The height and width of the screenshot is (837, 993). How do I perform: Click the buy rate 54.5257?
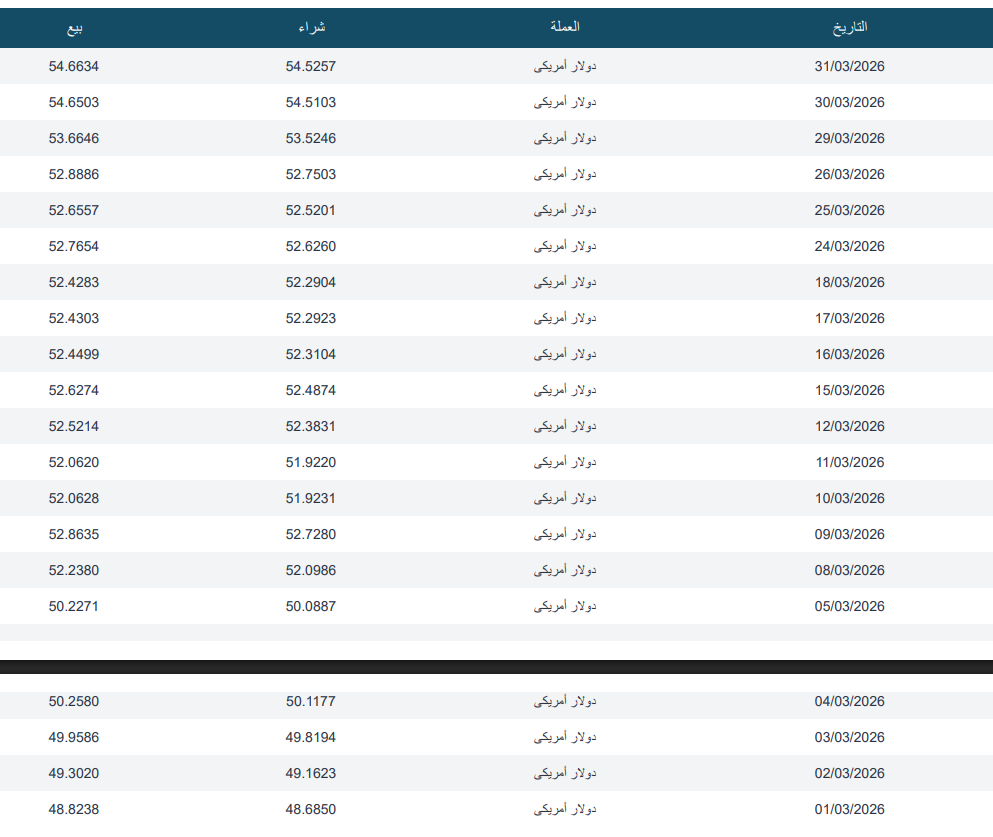(311, 66)
